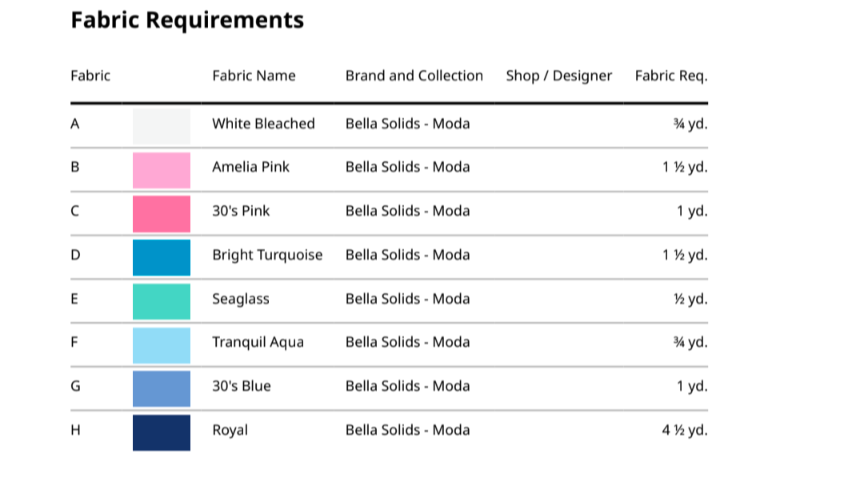Click the Fabric Req. column header
The image size is (864, 502).
(671, 76)
